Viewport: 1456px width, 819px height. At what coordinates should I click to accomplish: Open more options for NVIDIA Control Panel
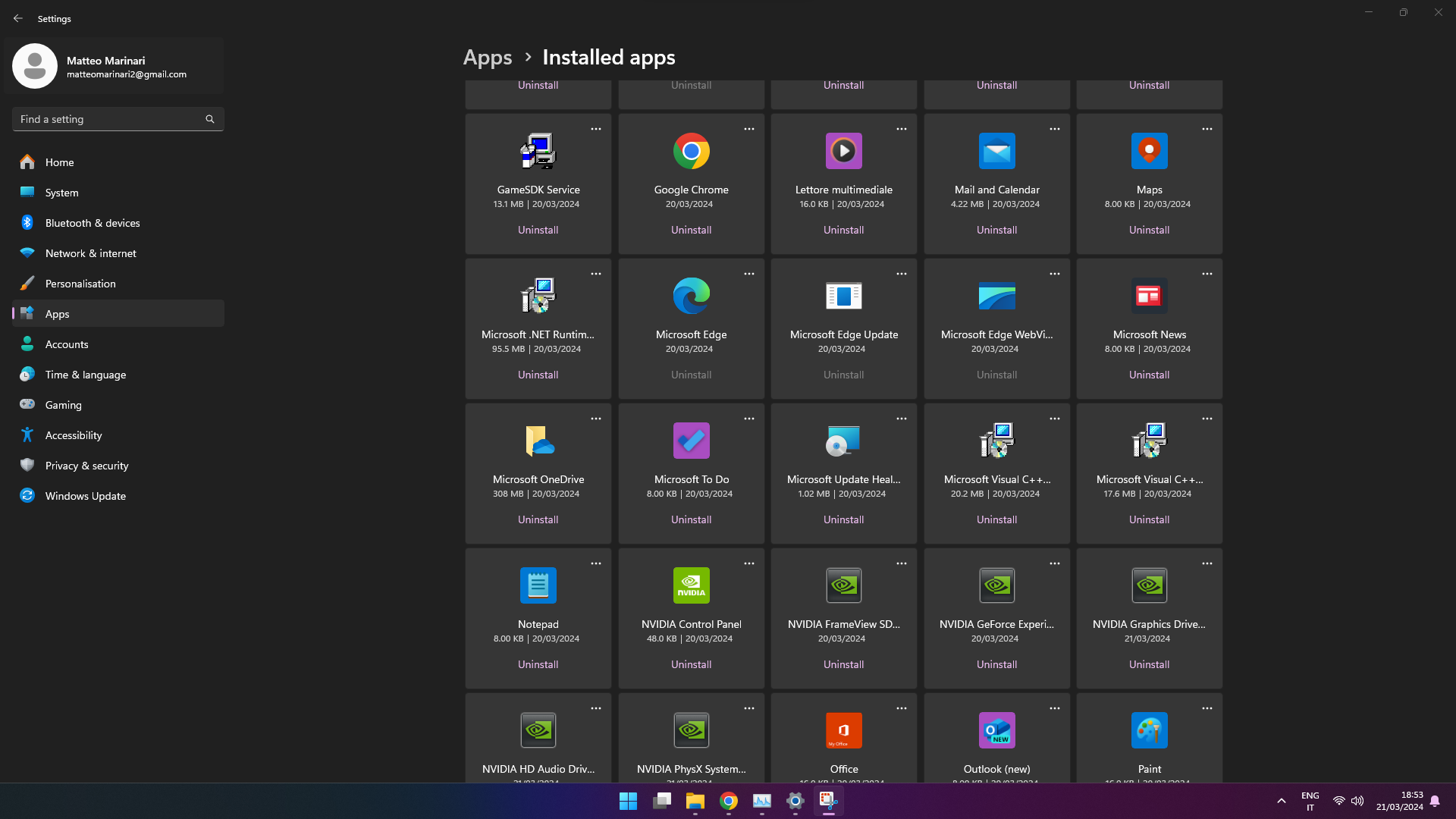pos(748,563)
